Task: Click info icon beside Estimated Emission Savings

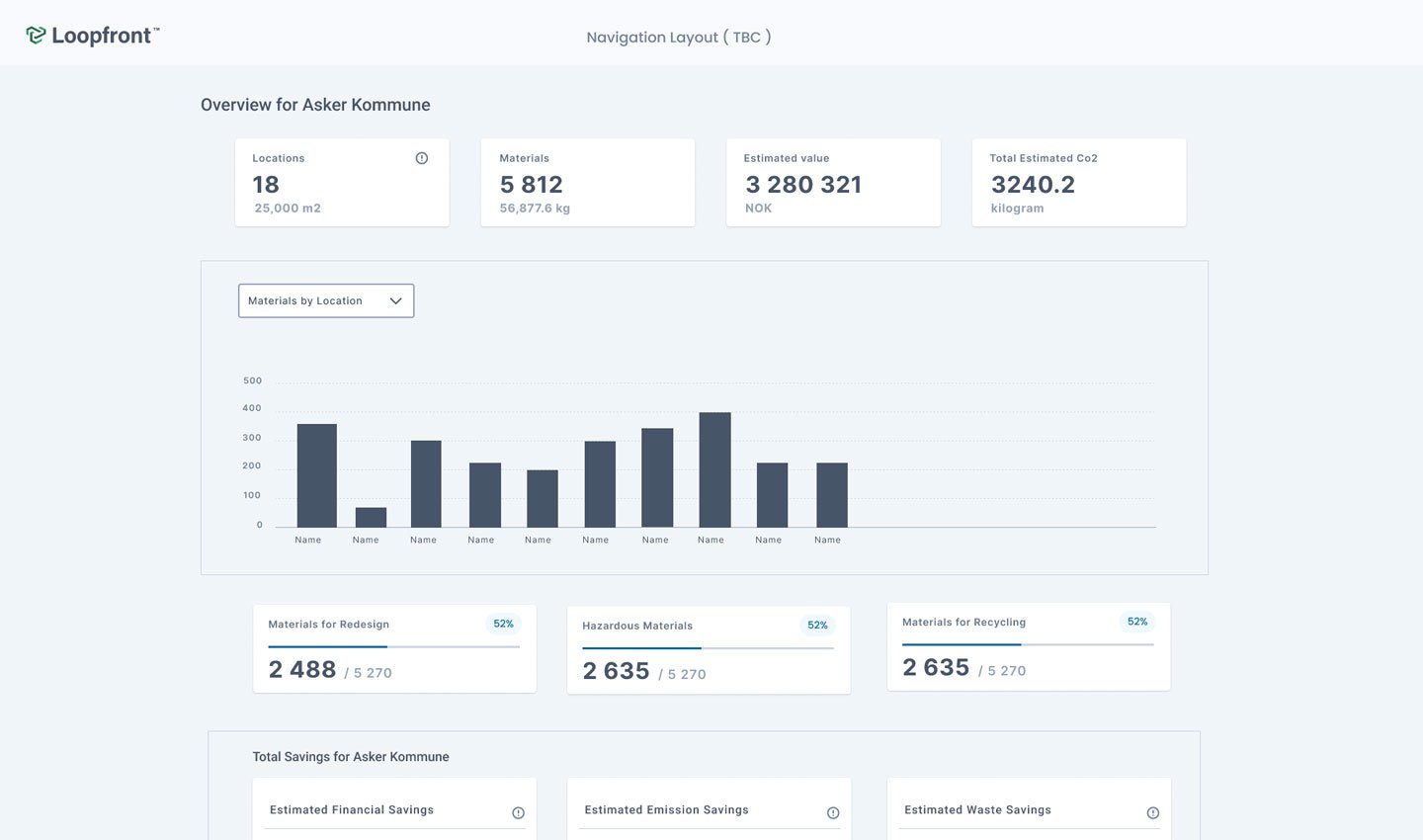Action: pos(833,812)
